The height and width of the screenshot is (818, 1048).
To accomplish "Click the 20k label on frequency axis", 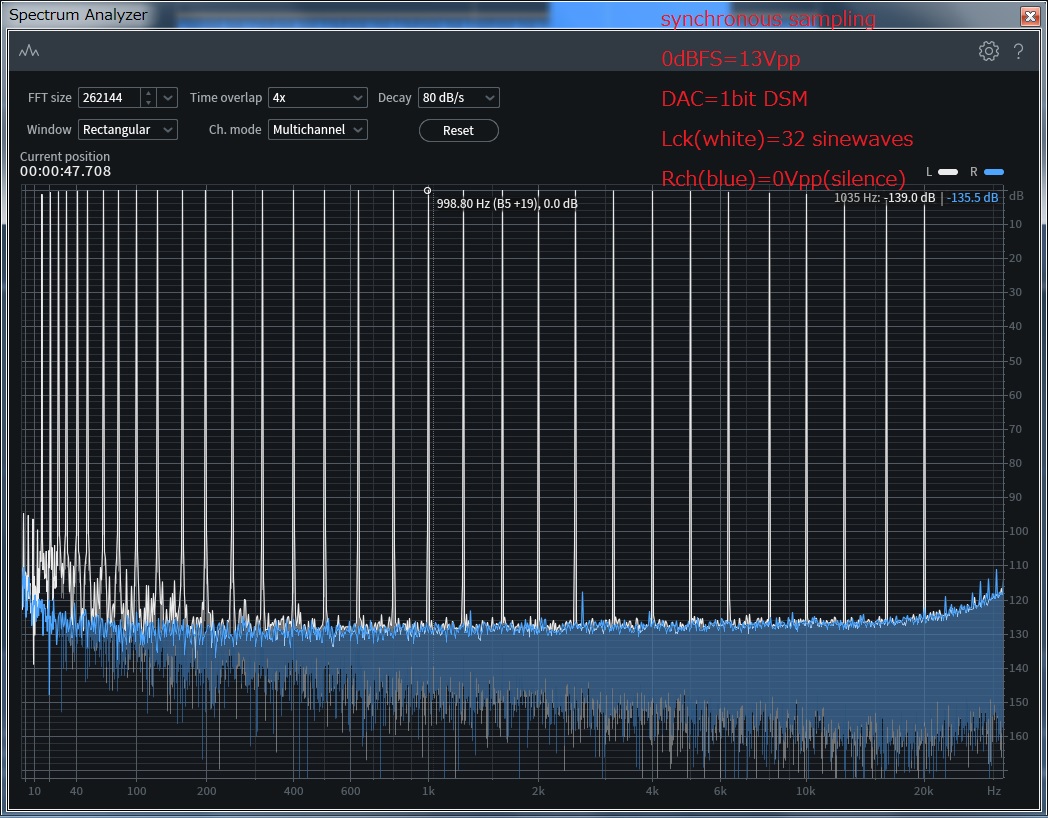I will (924, 791).
